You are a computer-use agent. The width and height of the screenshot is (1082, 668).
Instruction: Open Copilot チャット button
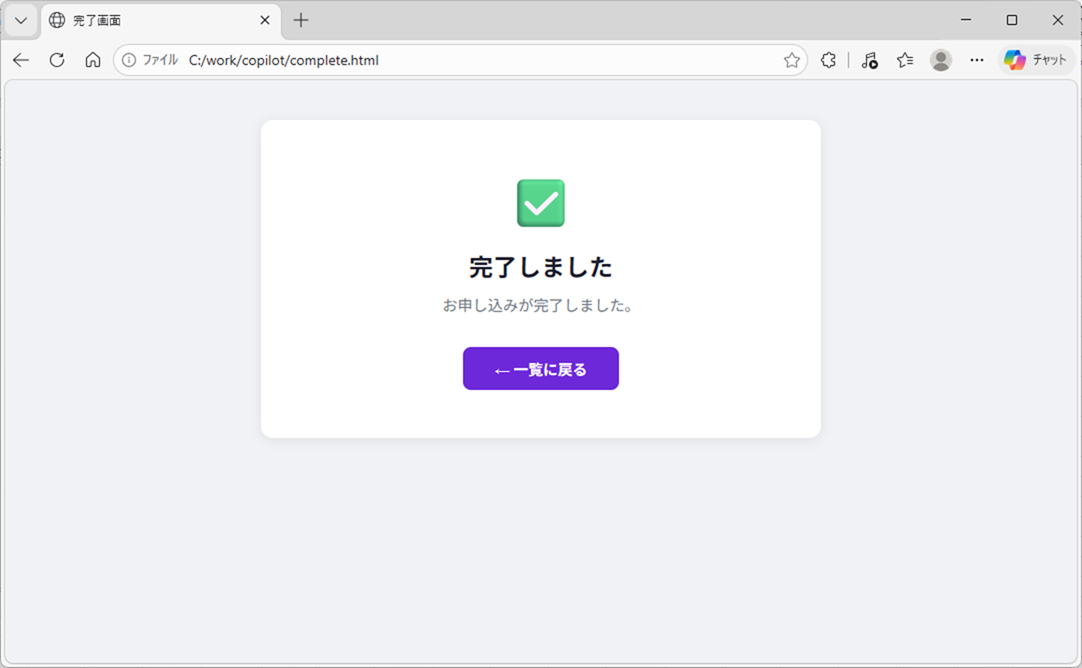tap(1036, 60)
